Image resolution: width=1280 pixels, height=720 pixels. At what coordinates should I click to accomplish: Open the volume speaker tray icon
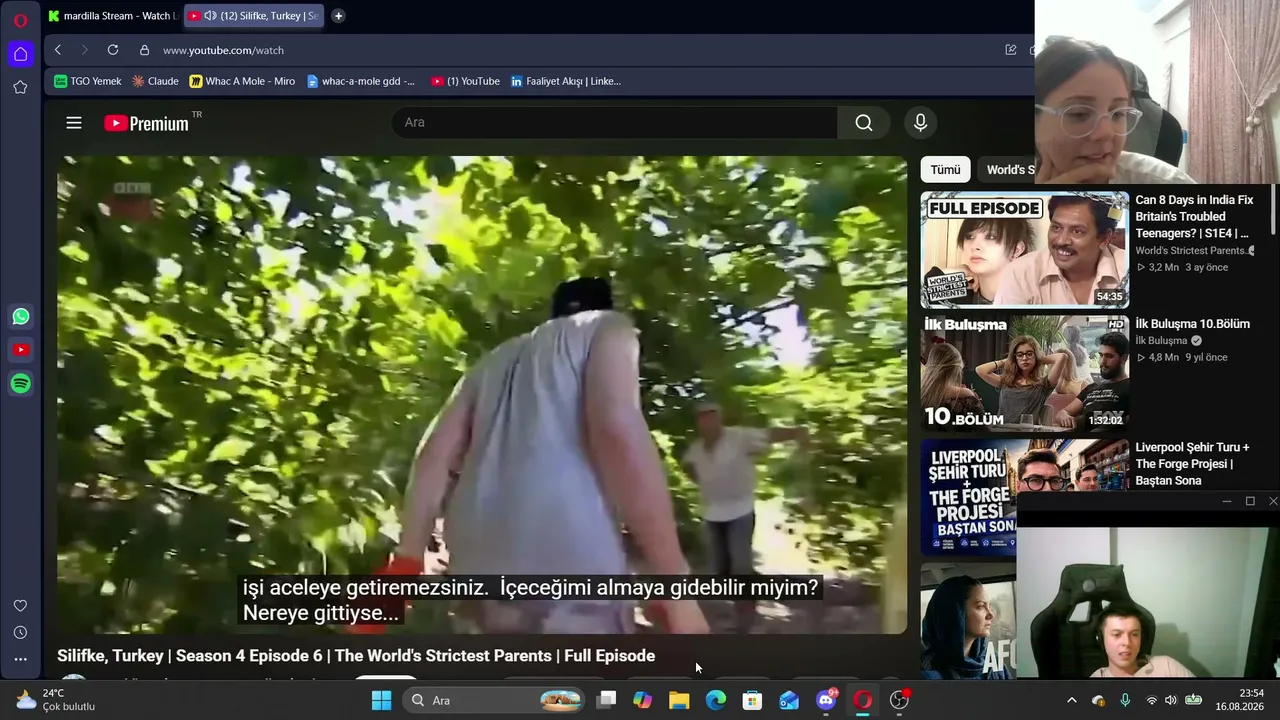pyautogui.click(x=1170, y=700)
